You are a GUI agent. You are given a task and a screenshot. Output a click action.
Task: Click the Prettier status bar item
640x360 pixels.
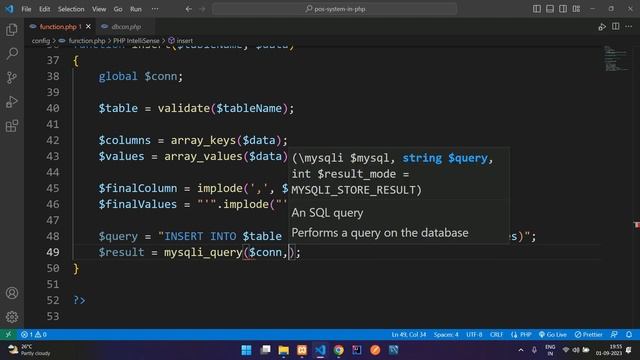588,334
